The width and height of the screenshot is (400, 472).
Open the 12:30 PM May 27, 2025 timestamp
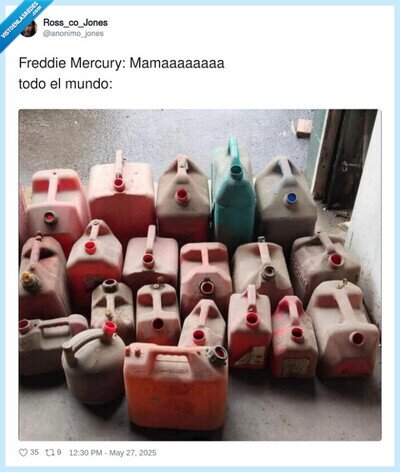tap(113, 453)
